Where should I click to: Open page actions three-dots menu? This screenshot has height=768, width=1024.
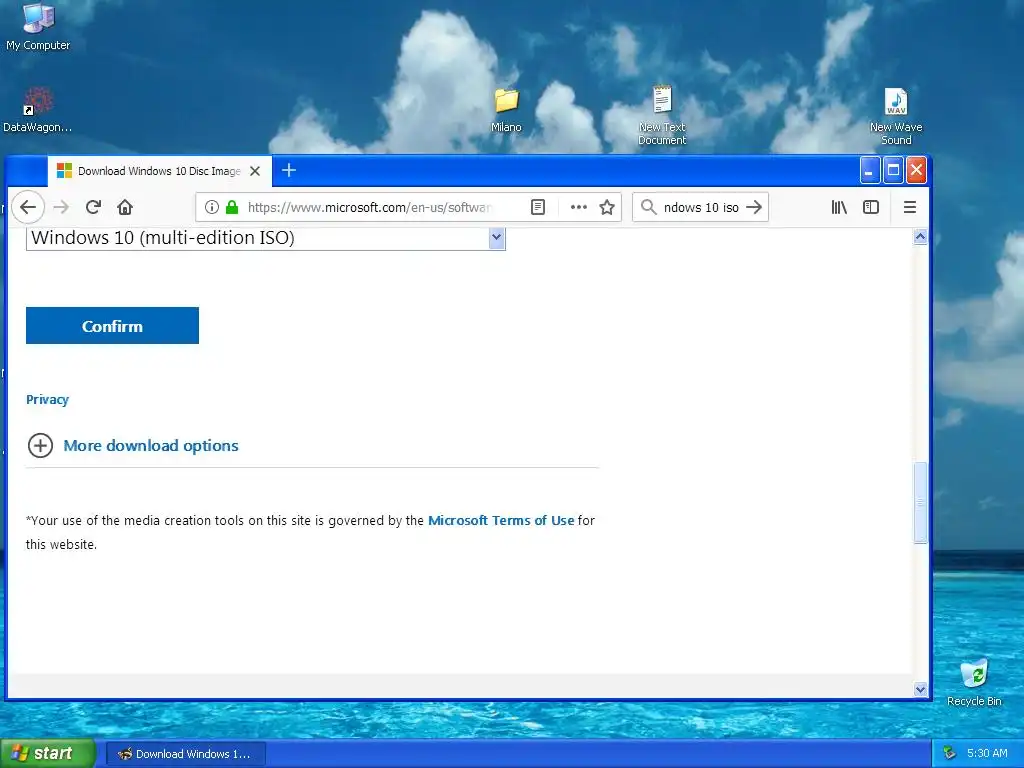click(x=579, y=207)
